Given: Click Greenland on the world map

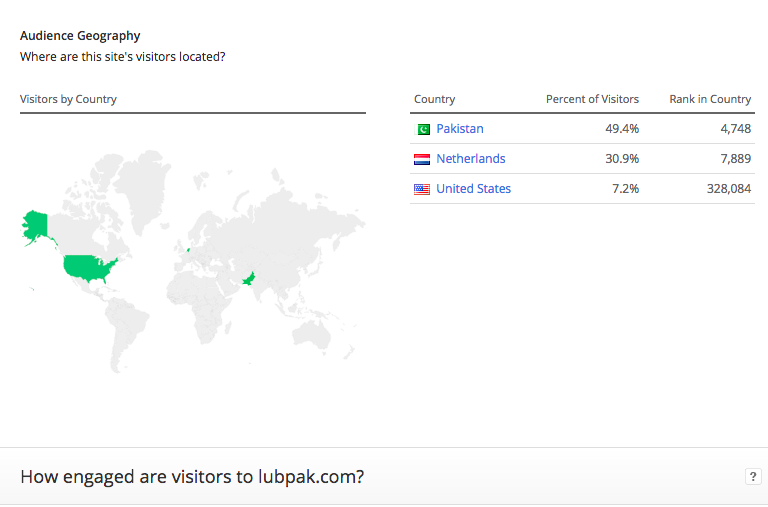Looking at the screenshot, I should point(144,189).
